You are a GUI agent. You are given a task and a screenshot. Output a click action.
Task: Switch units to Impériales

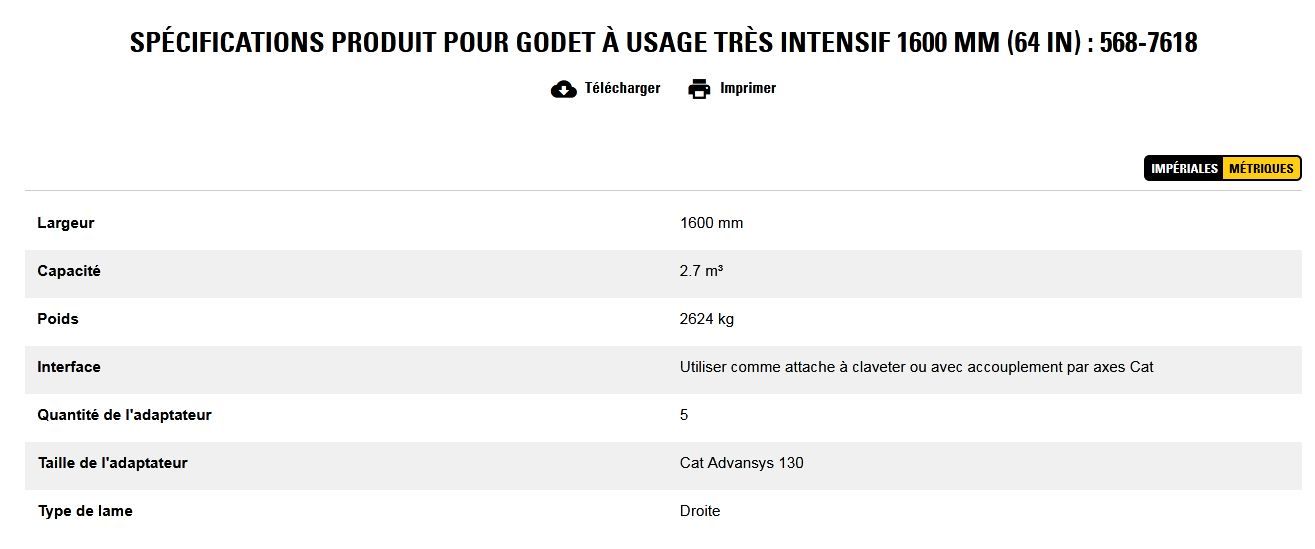[x=1184, y=169]
